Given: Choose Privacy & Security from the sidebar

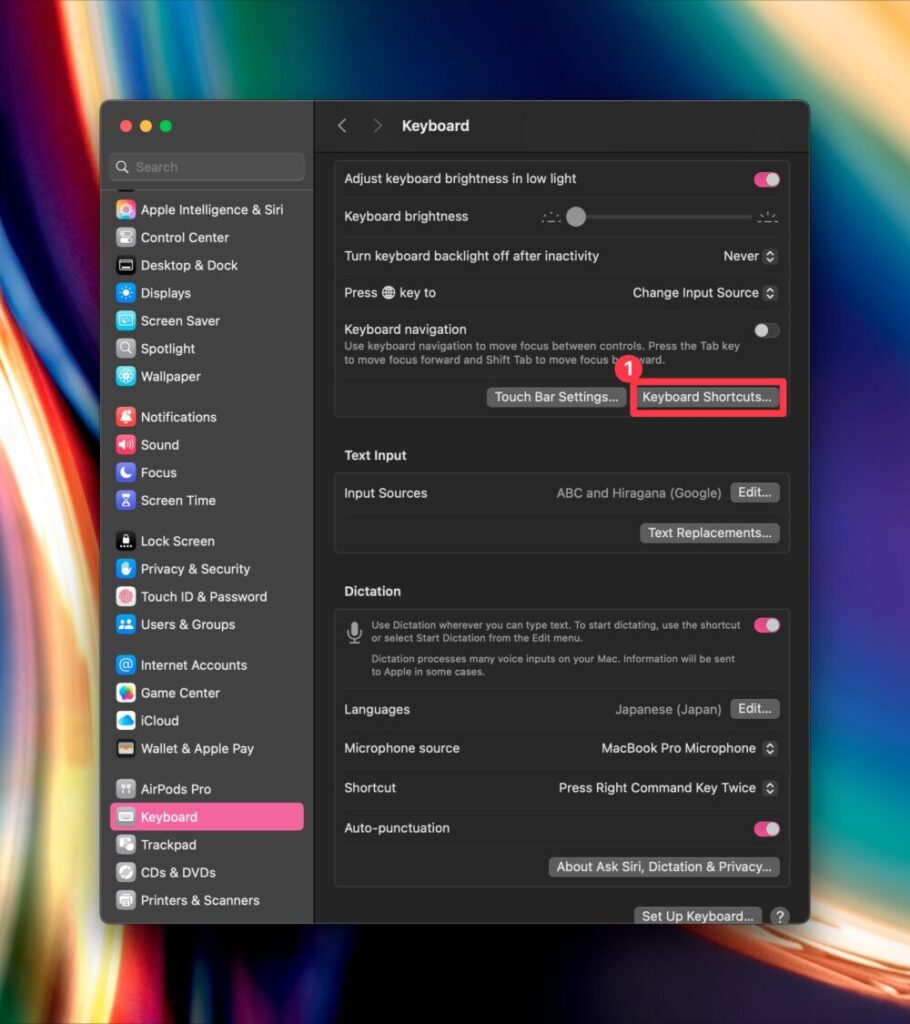Looking at the screenshot, I should 195,569.
